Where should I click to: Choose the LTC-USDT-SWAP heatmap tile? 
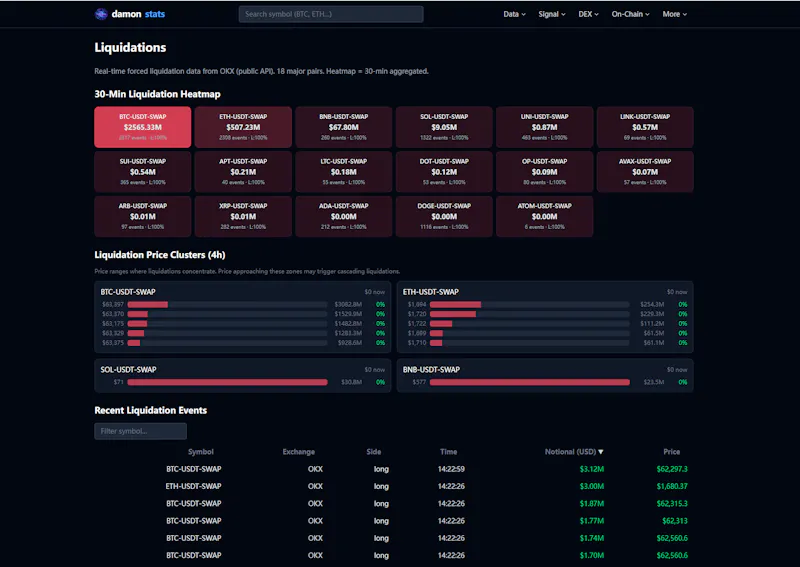tap(343, 171)
